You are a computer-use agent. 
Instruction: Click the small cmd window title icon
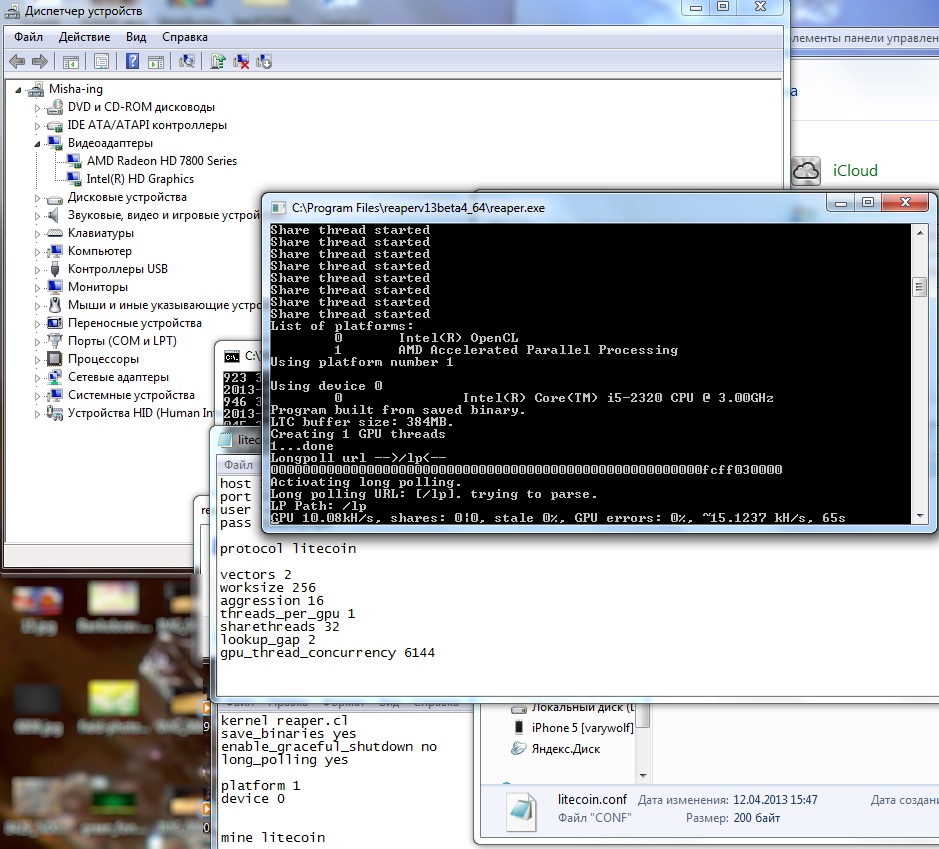point(232,357)
